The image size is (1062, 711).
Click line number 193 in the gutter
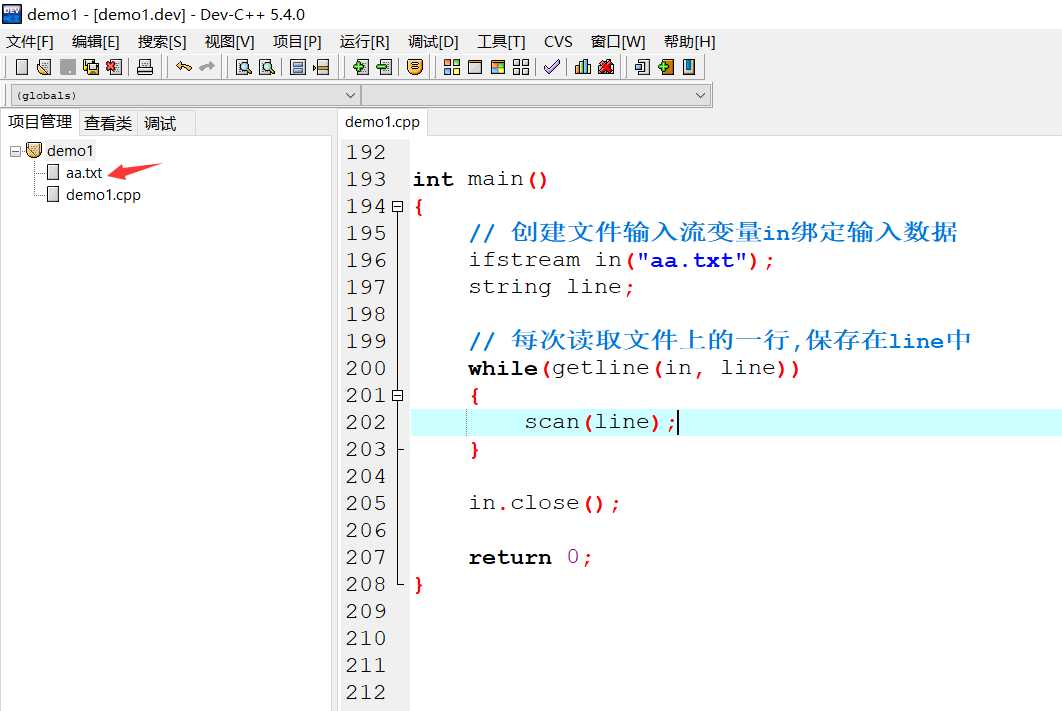point(366,179)
